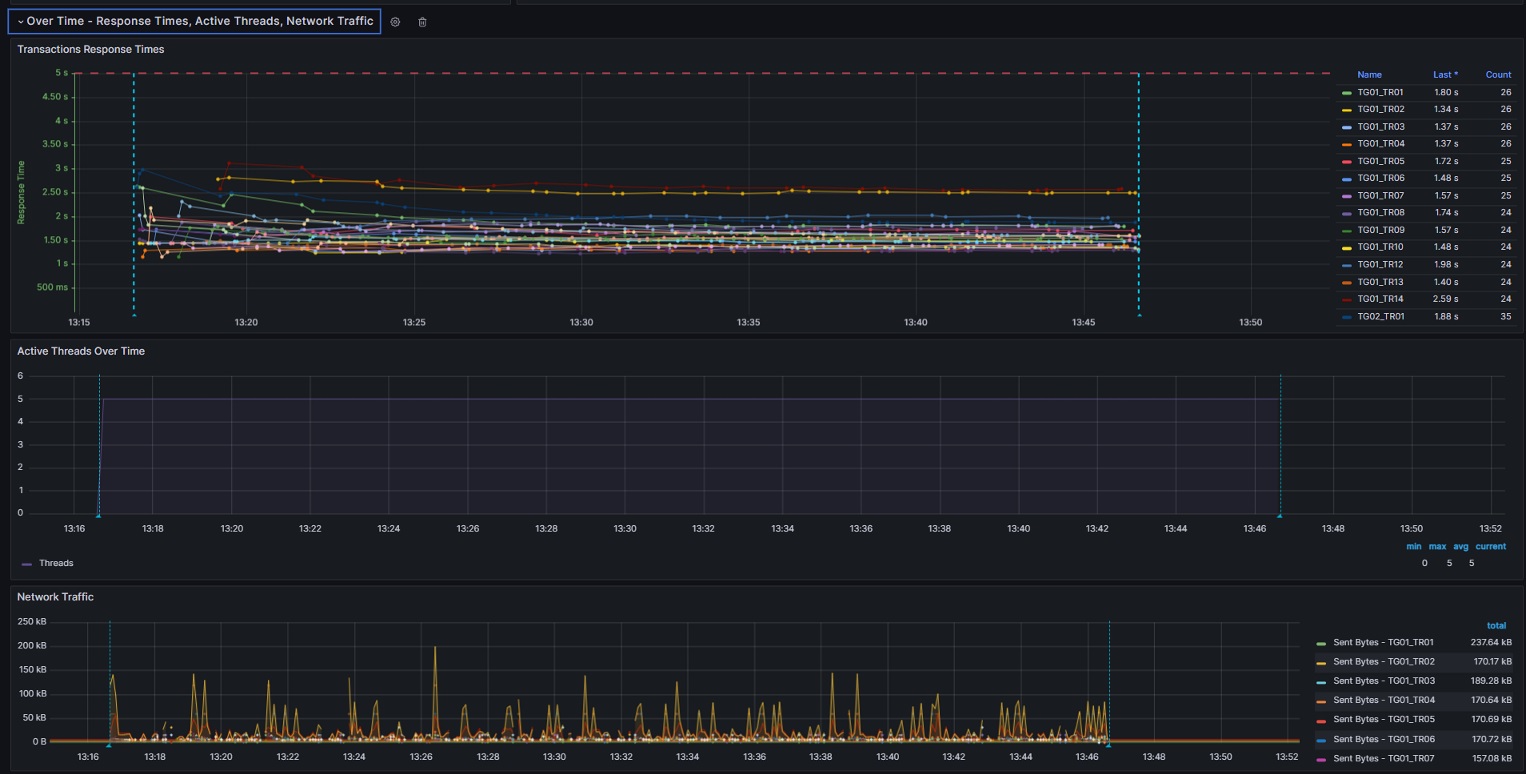This screenshot has width=1526, height=774.
Task: Select Sent Bytes - TG01_TR01 legend entry
Action: click(x=1383, y=643)
